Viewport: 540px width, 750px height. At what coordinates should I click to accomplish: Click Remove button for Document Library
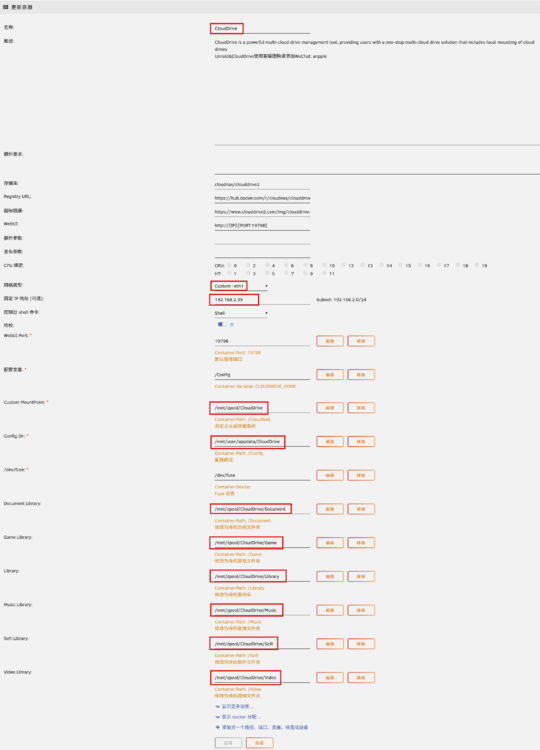[x=361, y=509]
